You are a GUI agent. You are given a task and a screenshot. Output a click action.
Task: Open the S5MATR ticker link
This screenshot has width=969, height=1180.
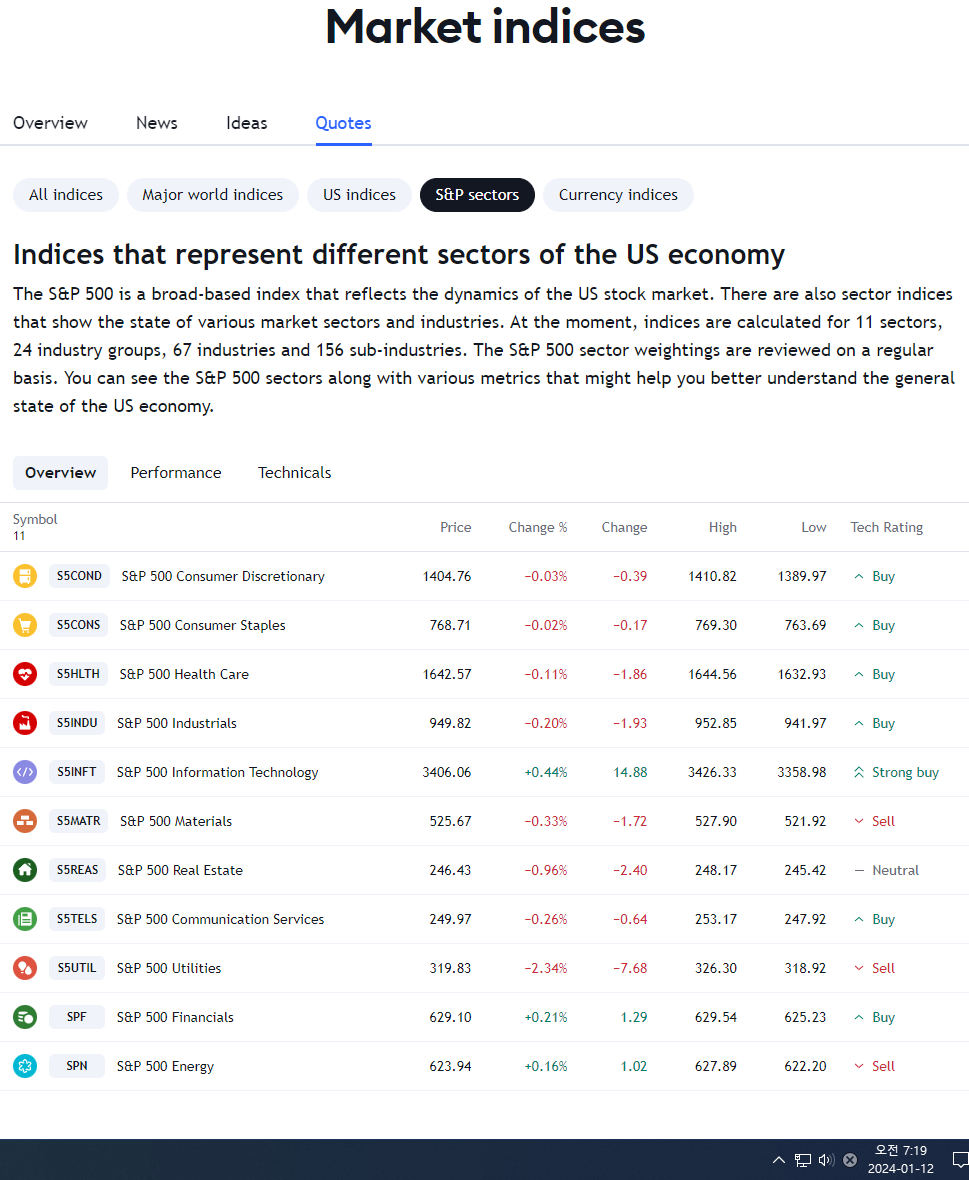click(78, 821)
